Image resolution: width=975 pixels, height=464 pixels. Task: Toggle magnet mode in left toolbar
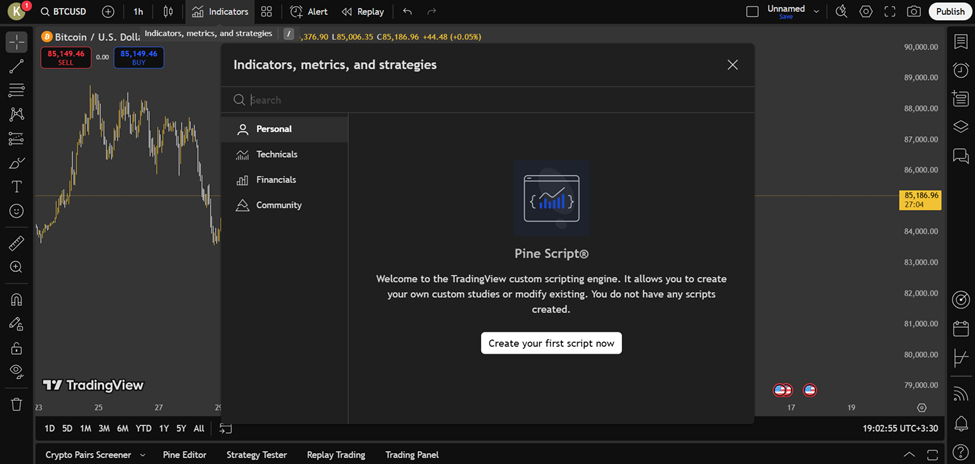pos(17,299)
